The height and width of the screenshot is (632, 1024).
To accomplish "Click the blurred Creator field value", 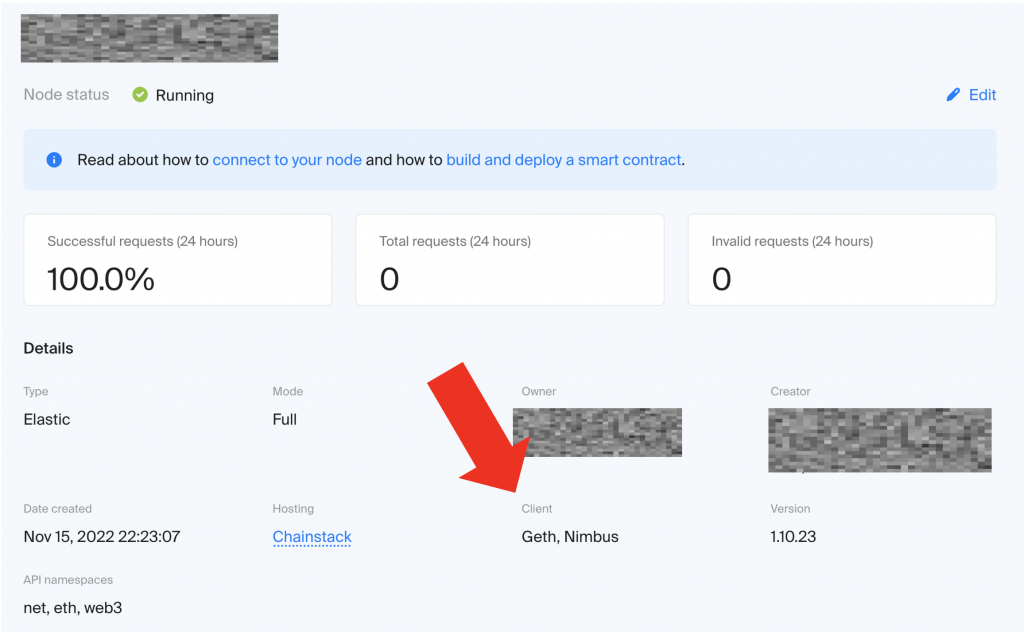I will 880,439.
